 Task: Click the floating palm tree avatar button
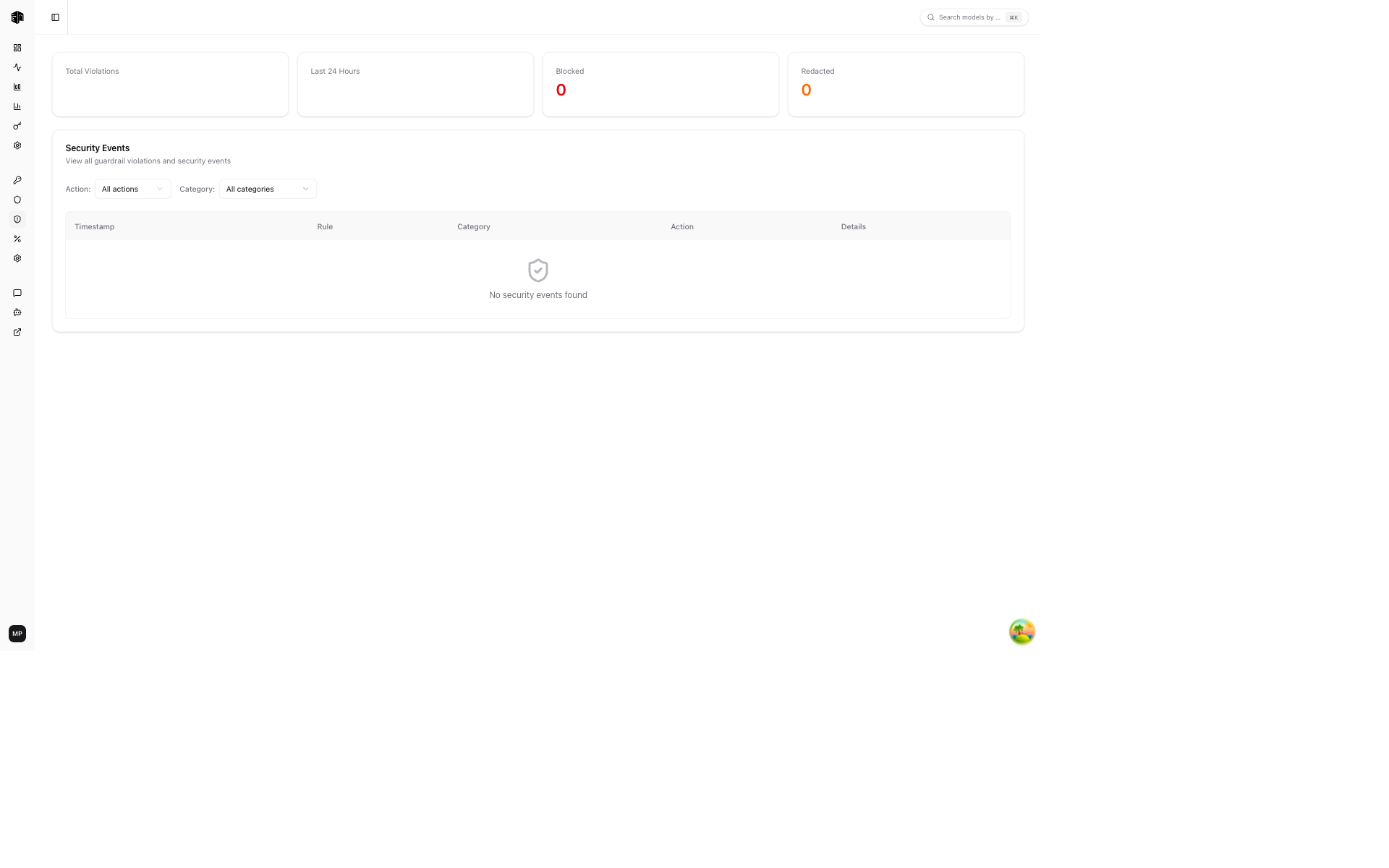(x=1021, y=631)
